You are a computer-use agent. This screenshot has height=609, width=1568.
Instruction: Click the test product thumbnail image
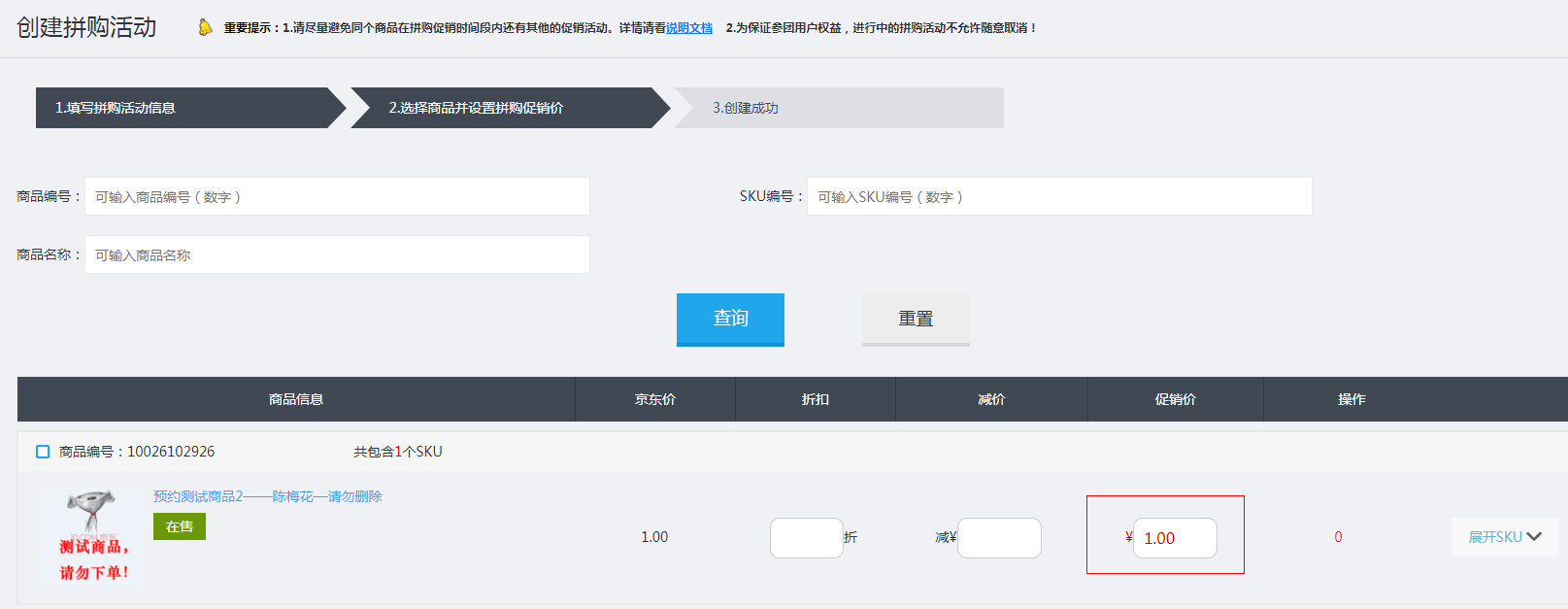pos(93,536)
